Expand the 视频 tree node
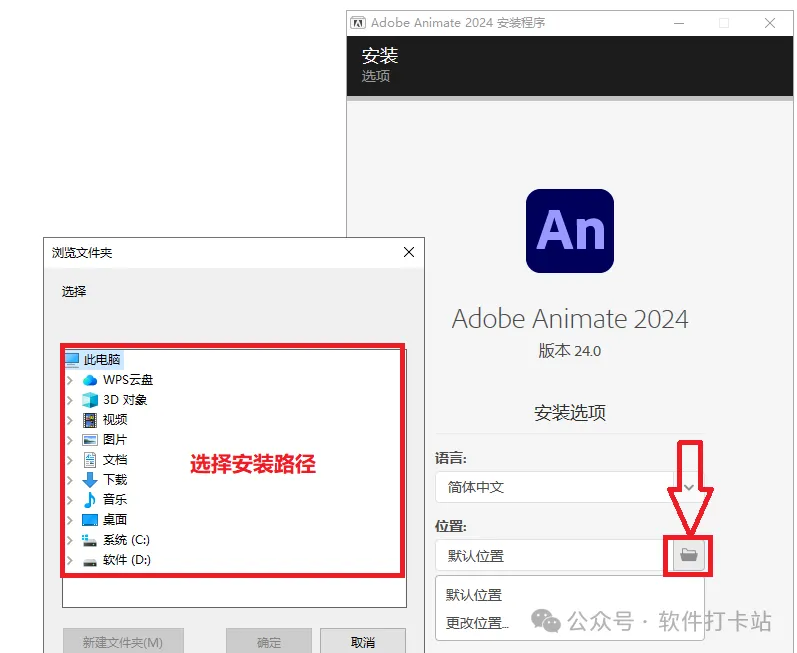This screenshot has width=797, height=653. (70, 420)
